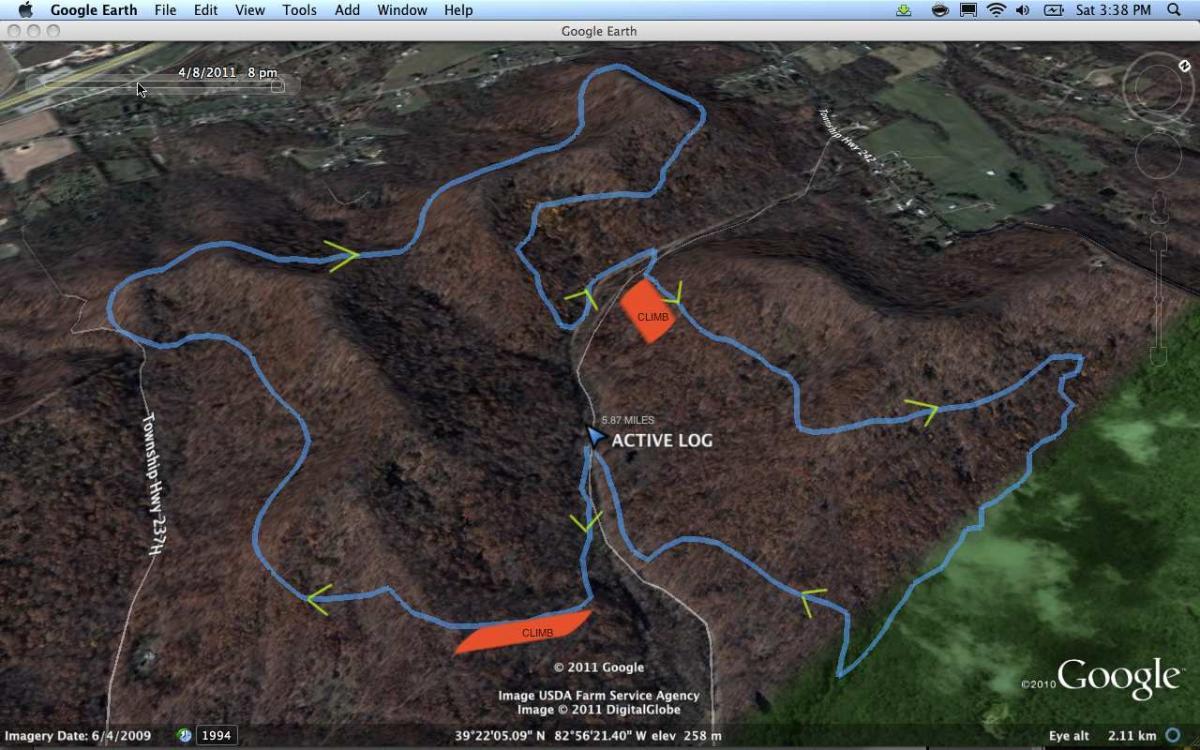Click the 5.87 MILES track label
Screen dimensions: 1200x750
coord(629,420)
